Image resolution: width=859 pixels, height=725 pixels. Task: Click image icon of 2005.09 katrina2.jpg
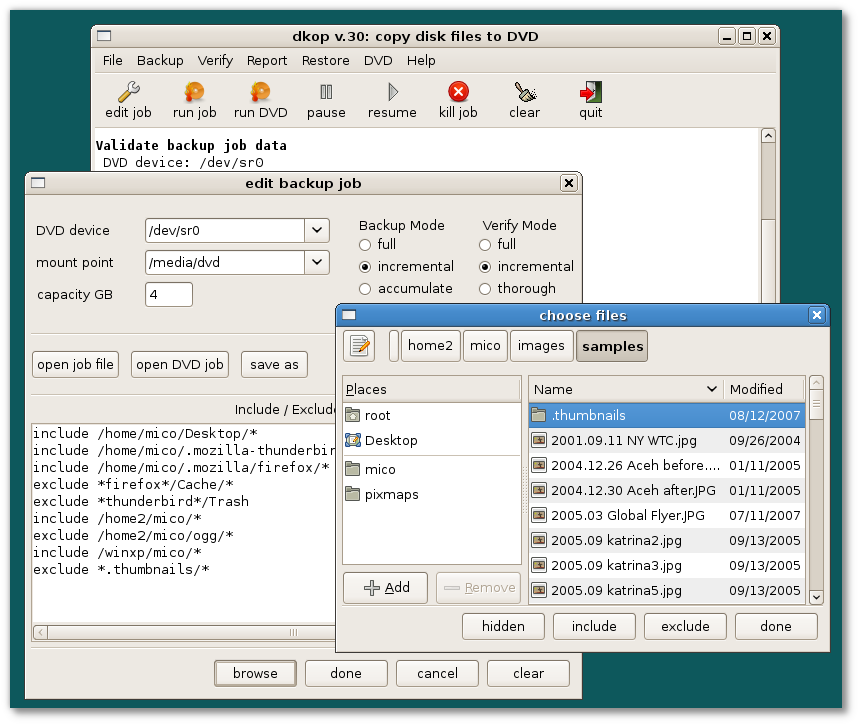click(539, 540)
